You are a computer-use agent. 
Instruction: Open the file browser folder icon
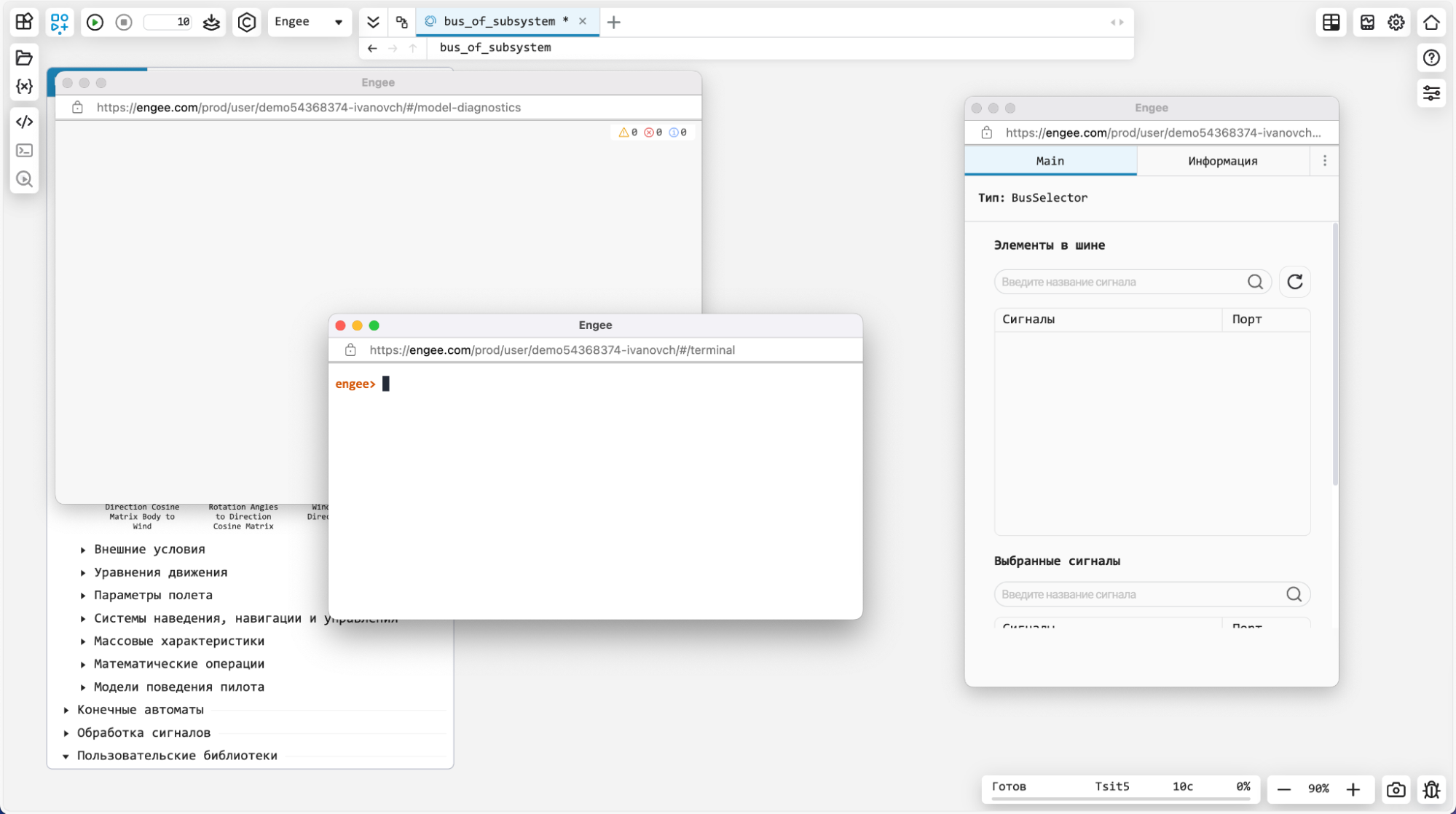[24, 58]
